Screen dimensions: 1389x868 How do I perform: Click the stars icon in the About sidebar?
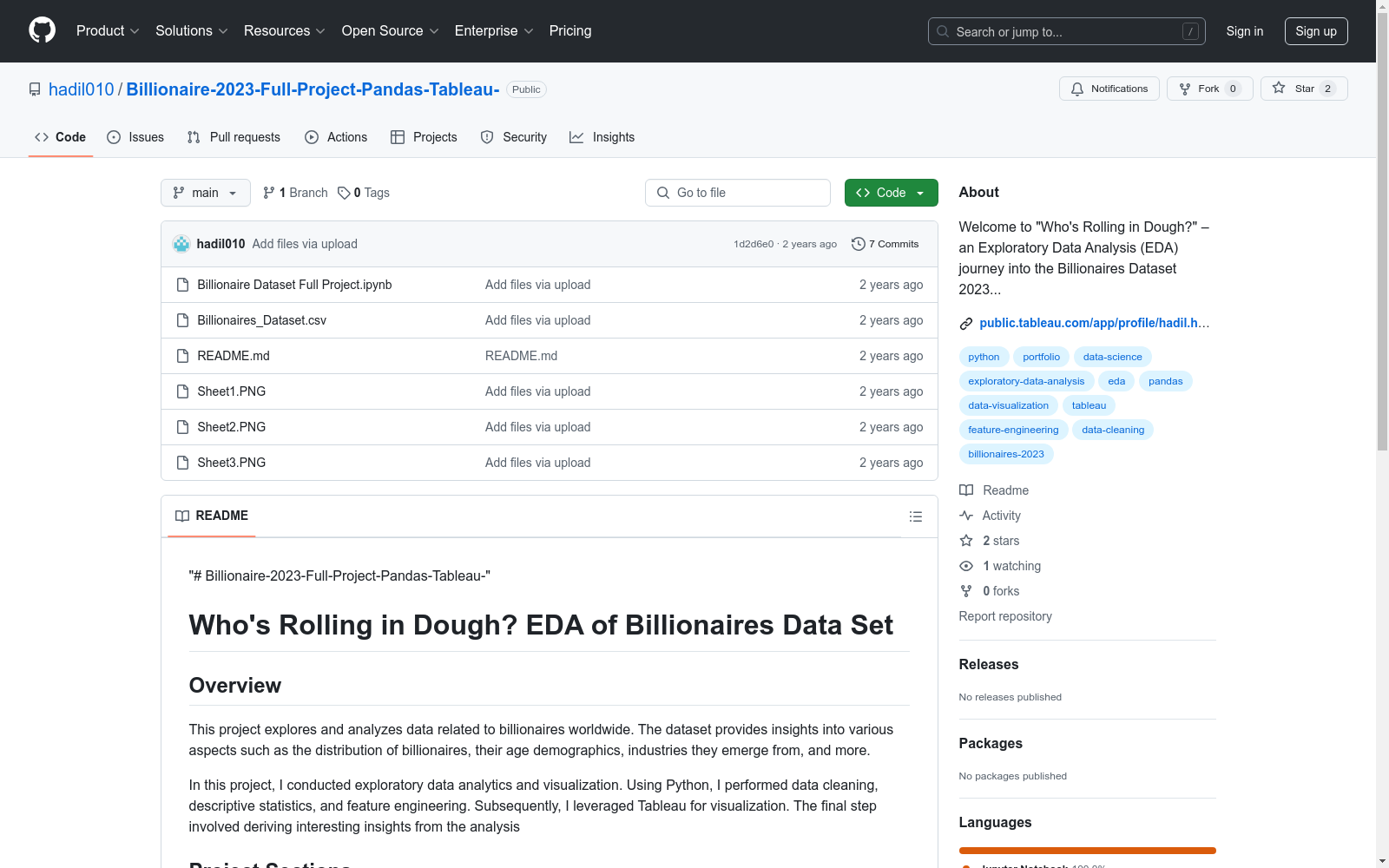click(x=966, y=541)
